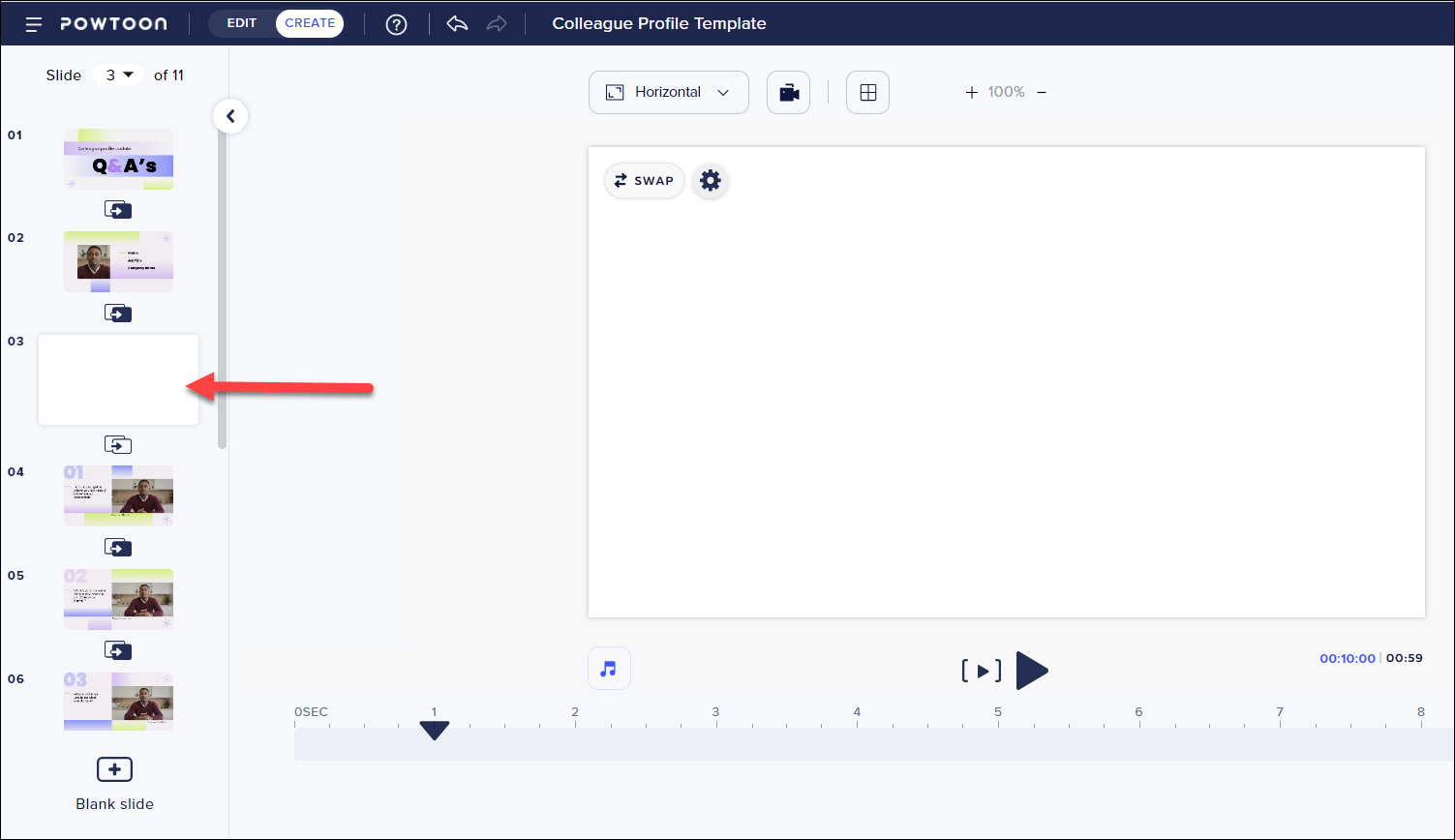This screenshot has width=1455, height=840.
Task: Open the Horizontal orientation dropdown
Action: coord(668,92)
